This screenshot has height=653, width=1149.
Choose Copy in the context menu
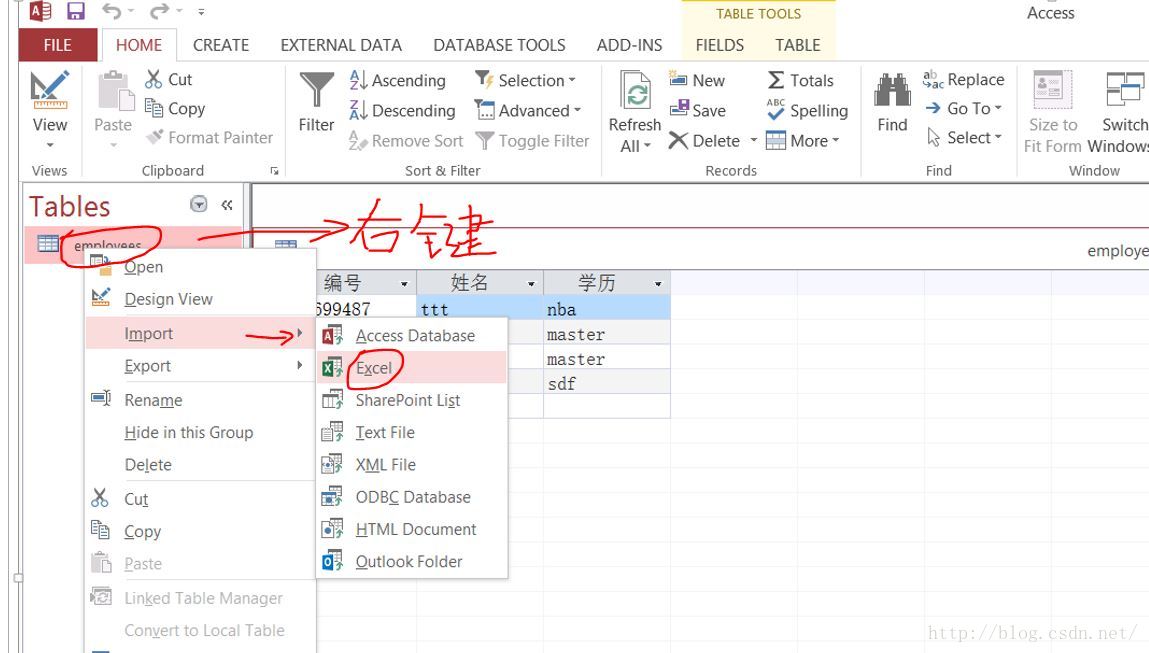click(200, 531)
